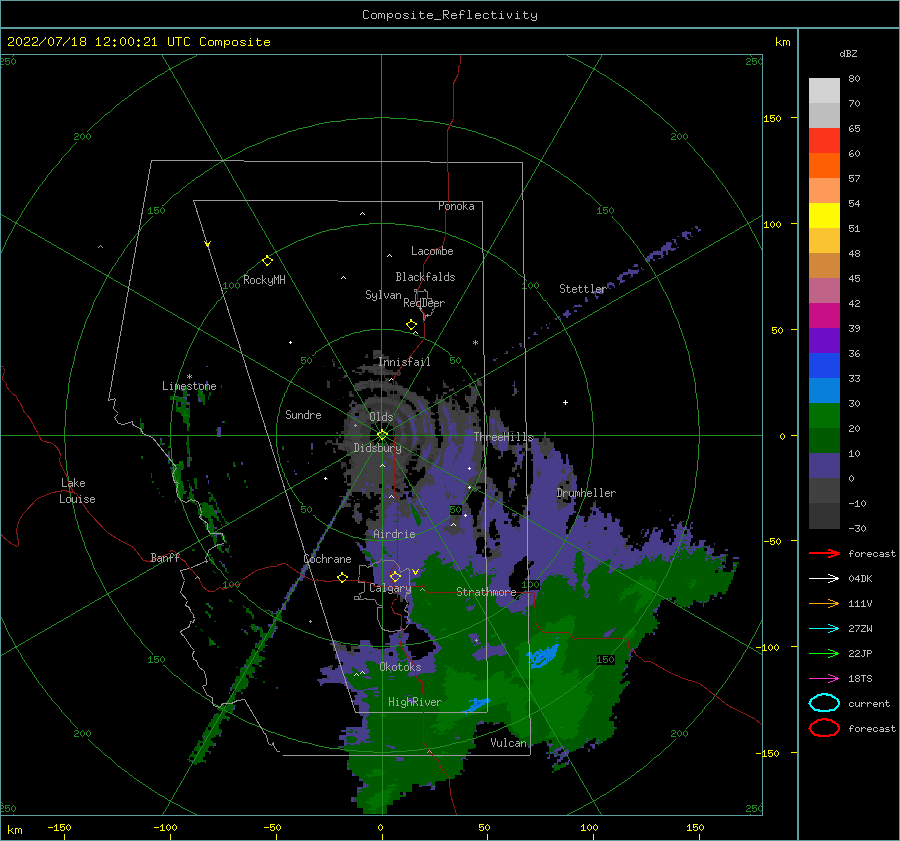Click the Limestone label
The image size is (900, 841).
189,386
